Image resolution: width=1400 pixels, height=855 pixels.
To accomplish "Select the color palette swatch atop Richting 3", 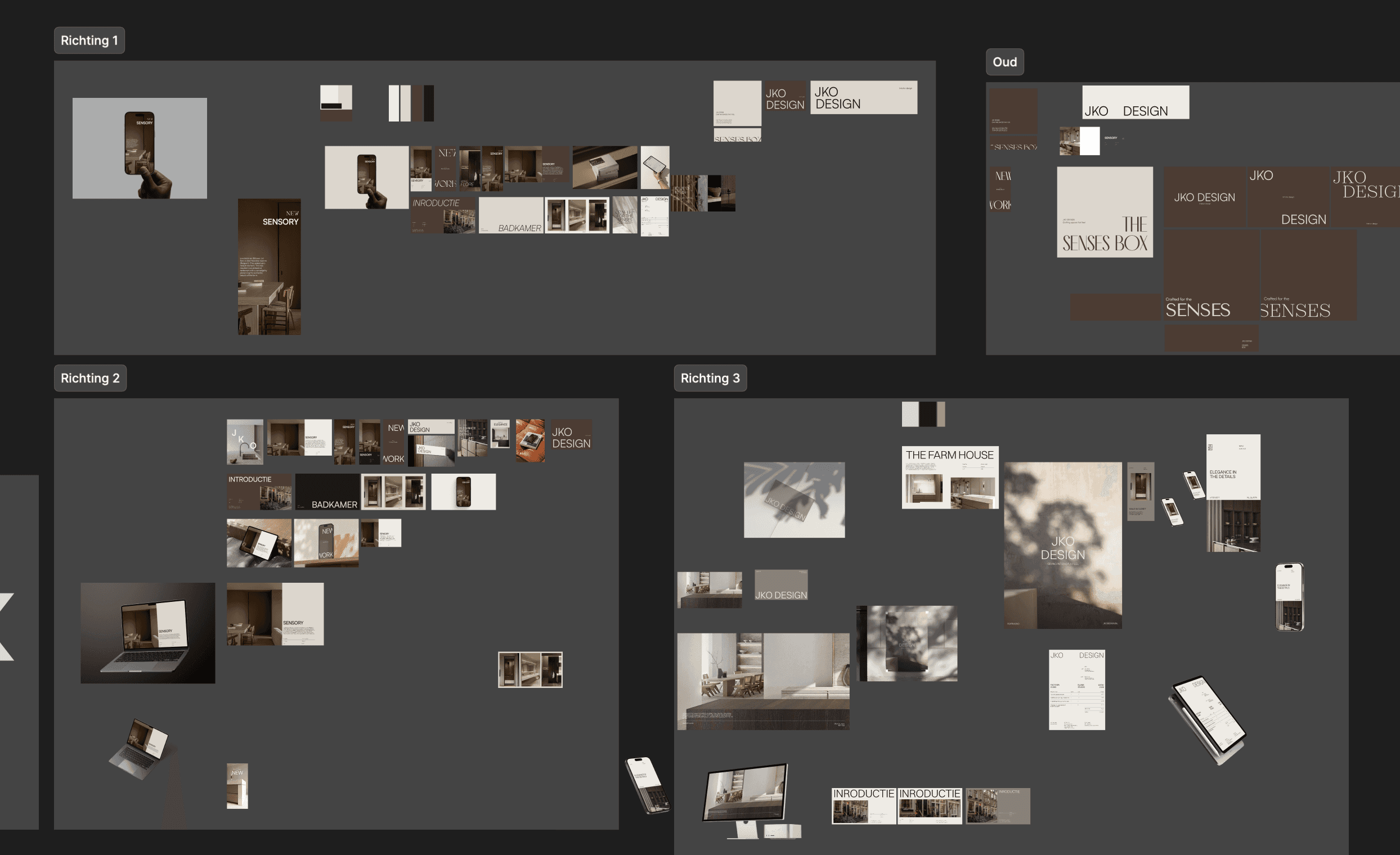I will point(923,414).
